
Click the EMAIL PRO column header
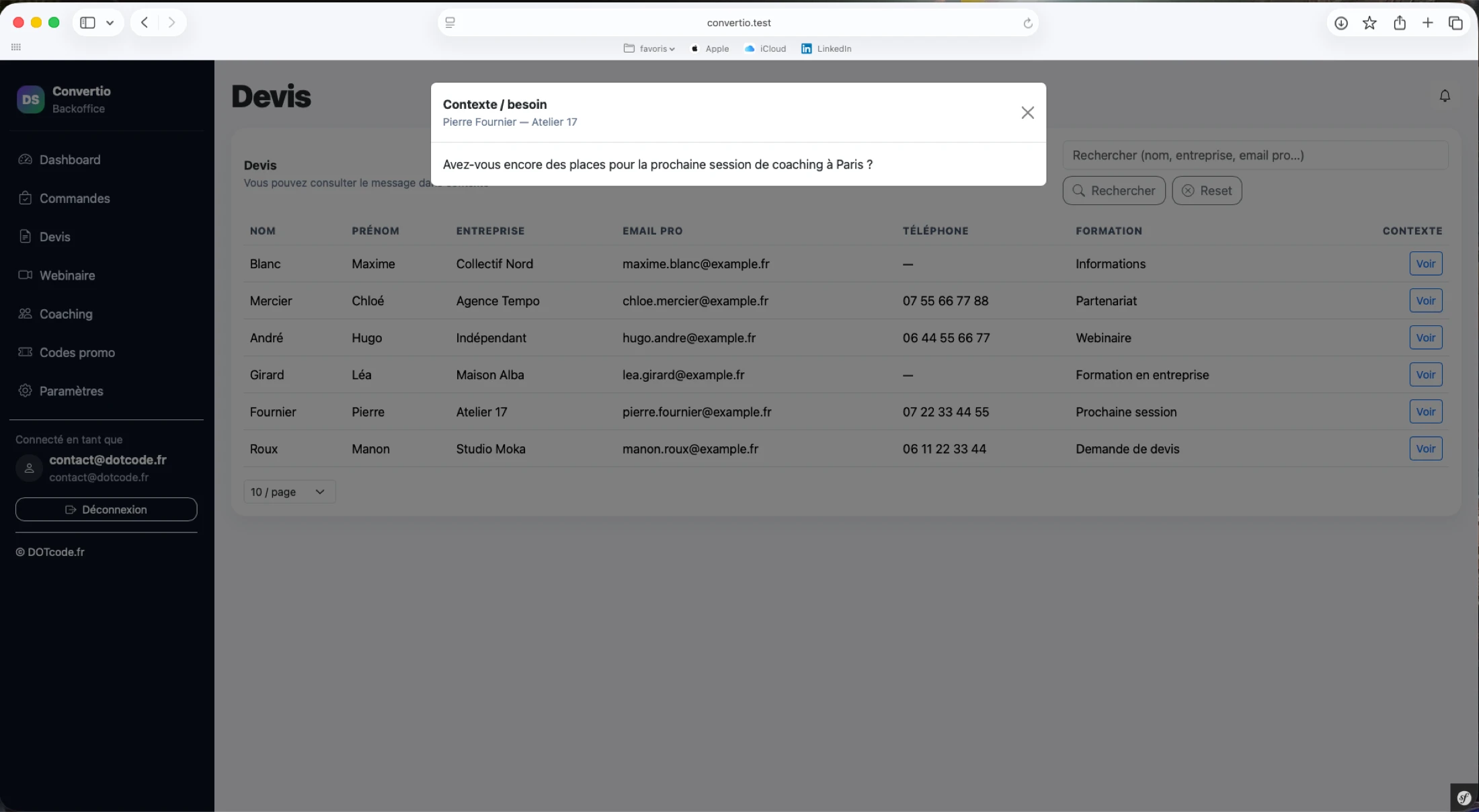[652, 231]
